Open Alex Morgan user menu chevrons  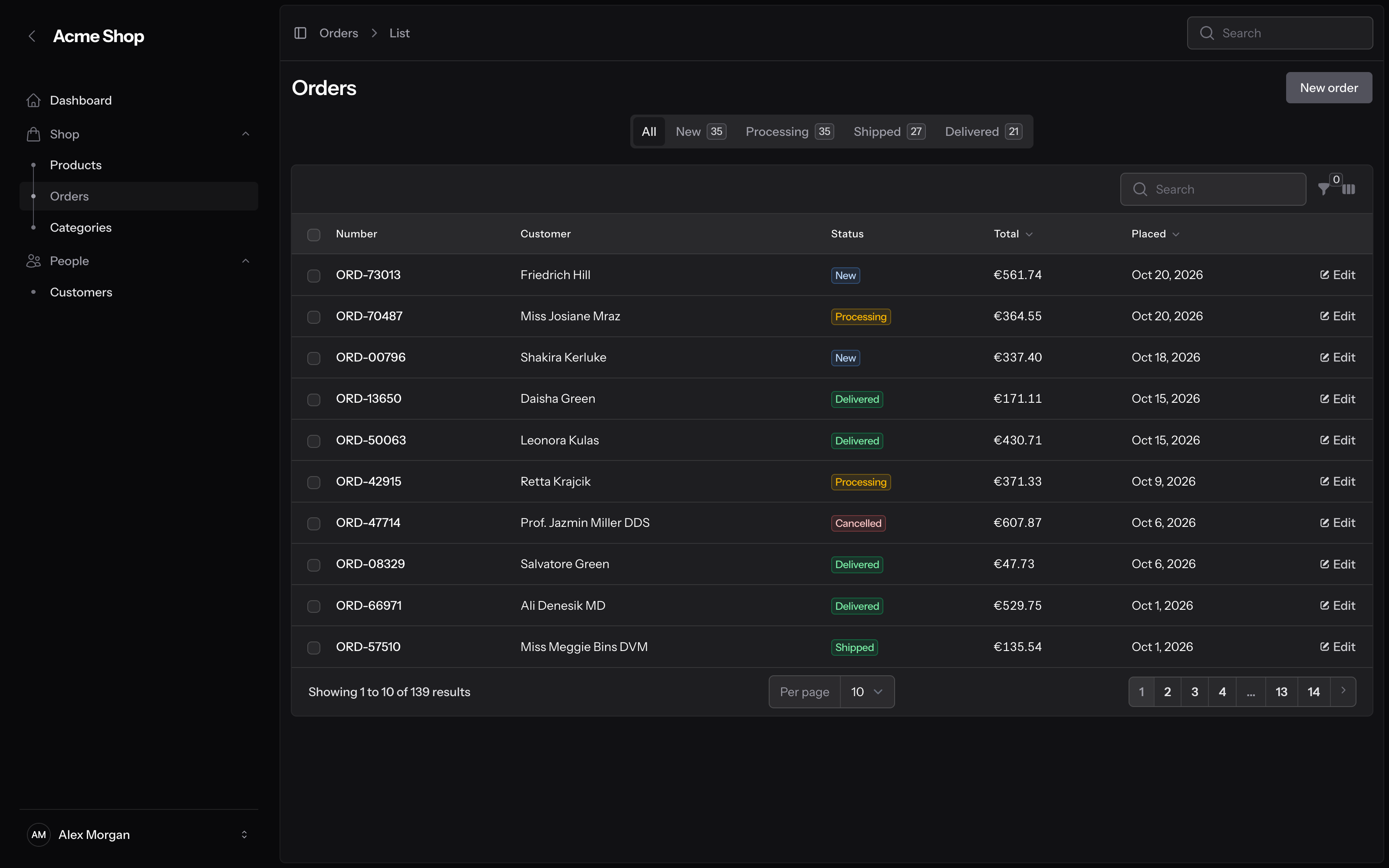click(x=244, y=835)
